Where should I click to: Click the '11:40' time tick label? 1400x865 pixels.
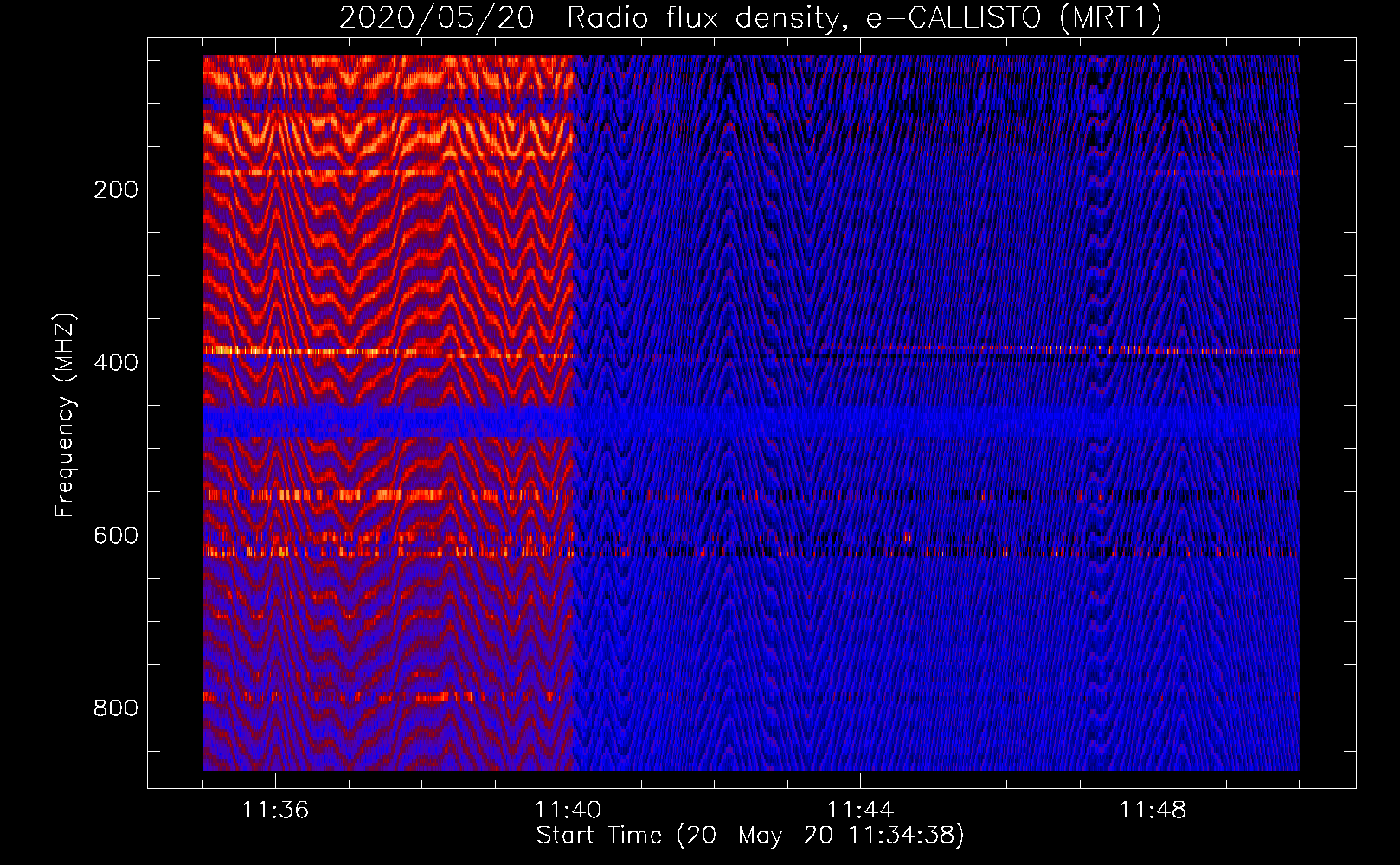click(568, 810)
